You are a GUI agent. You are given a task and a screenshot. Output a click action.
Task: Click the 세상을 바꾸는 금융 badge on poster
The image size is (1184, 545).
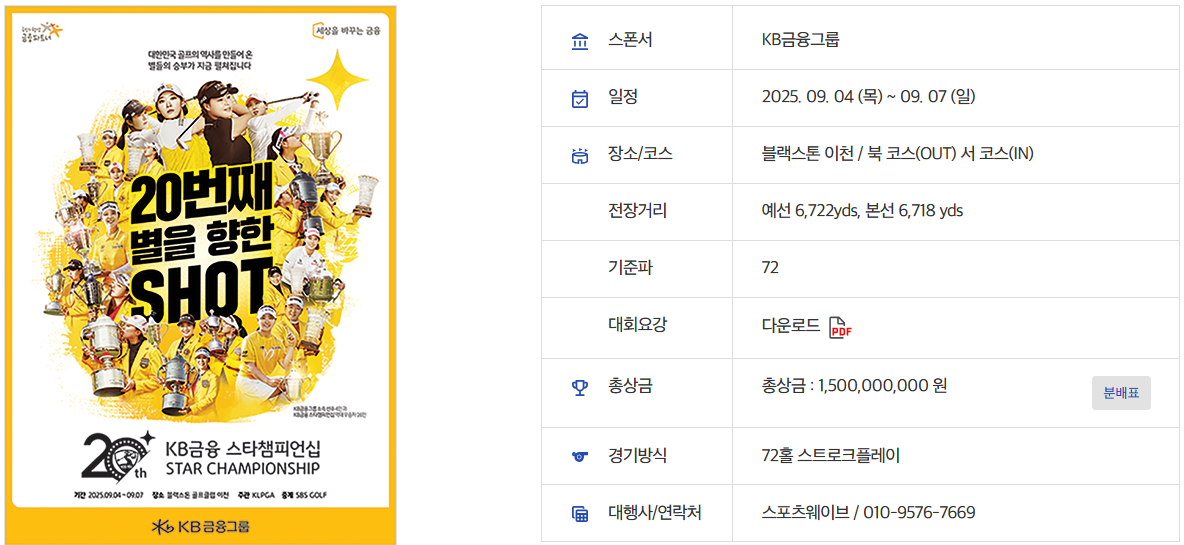coord(347,31)
